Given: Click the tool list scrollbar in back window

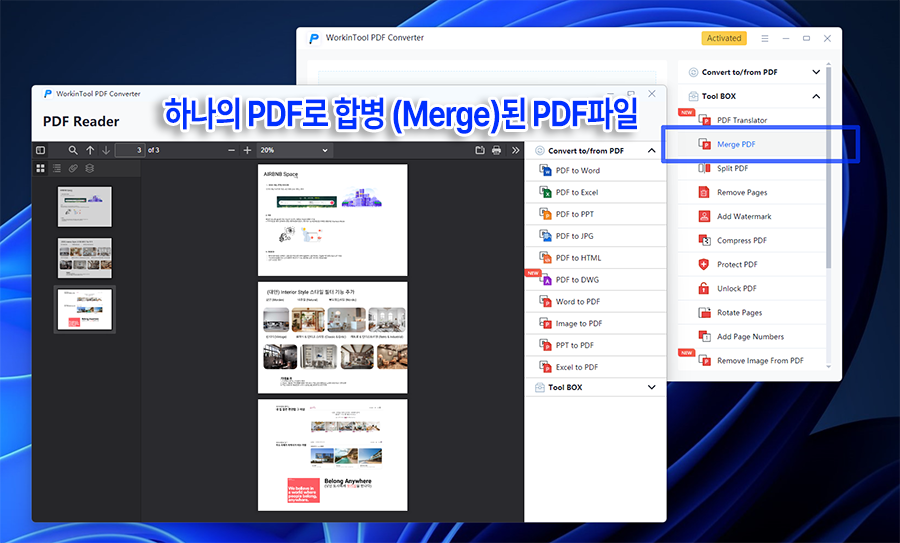Looking at the screenshot, I should point(828,166).
